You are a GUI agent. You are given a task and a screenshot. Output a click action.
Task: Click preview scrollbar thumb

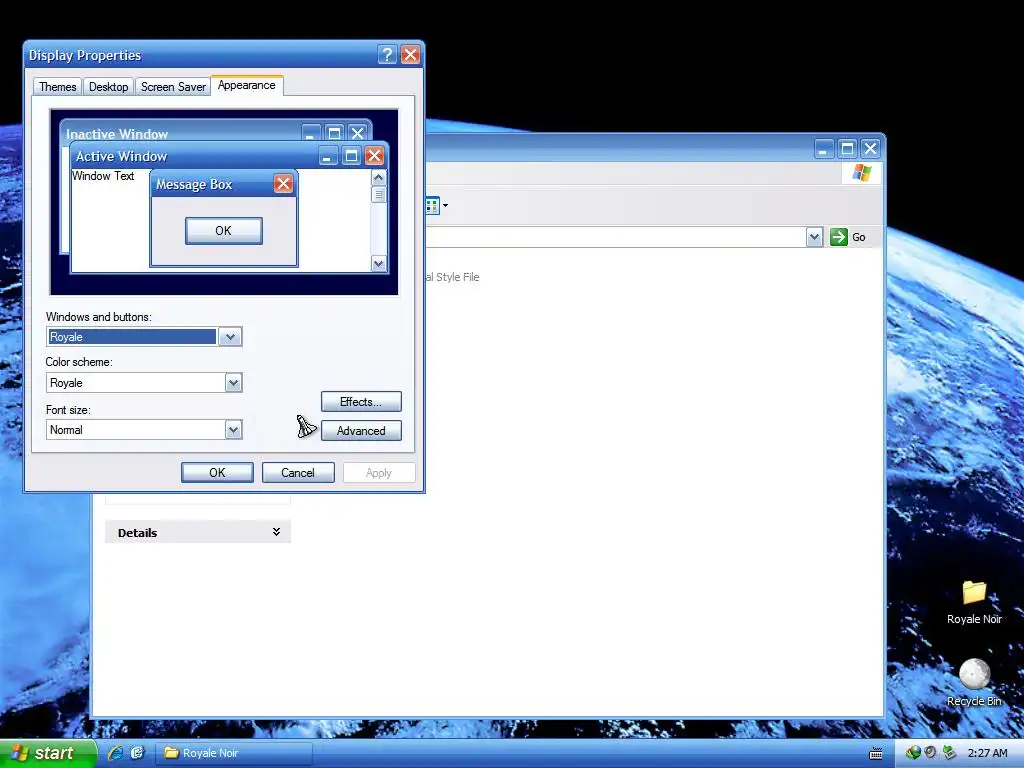pyautogui.click(x=379, y=195)
